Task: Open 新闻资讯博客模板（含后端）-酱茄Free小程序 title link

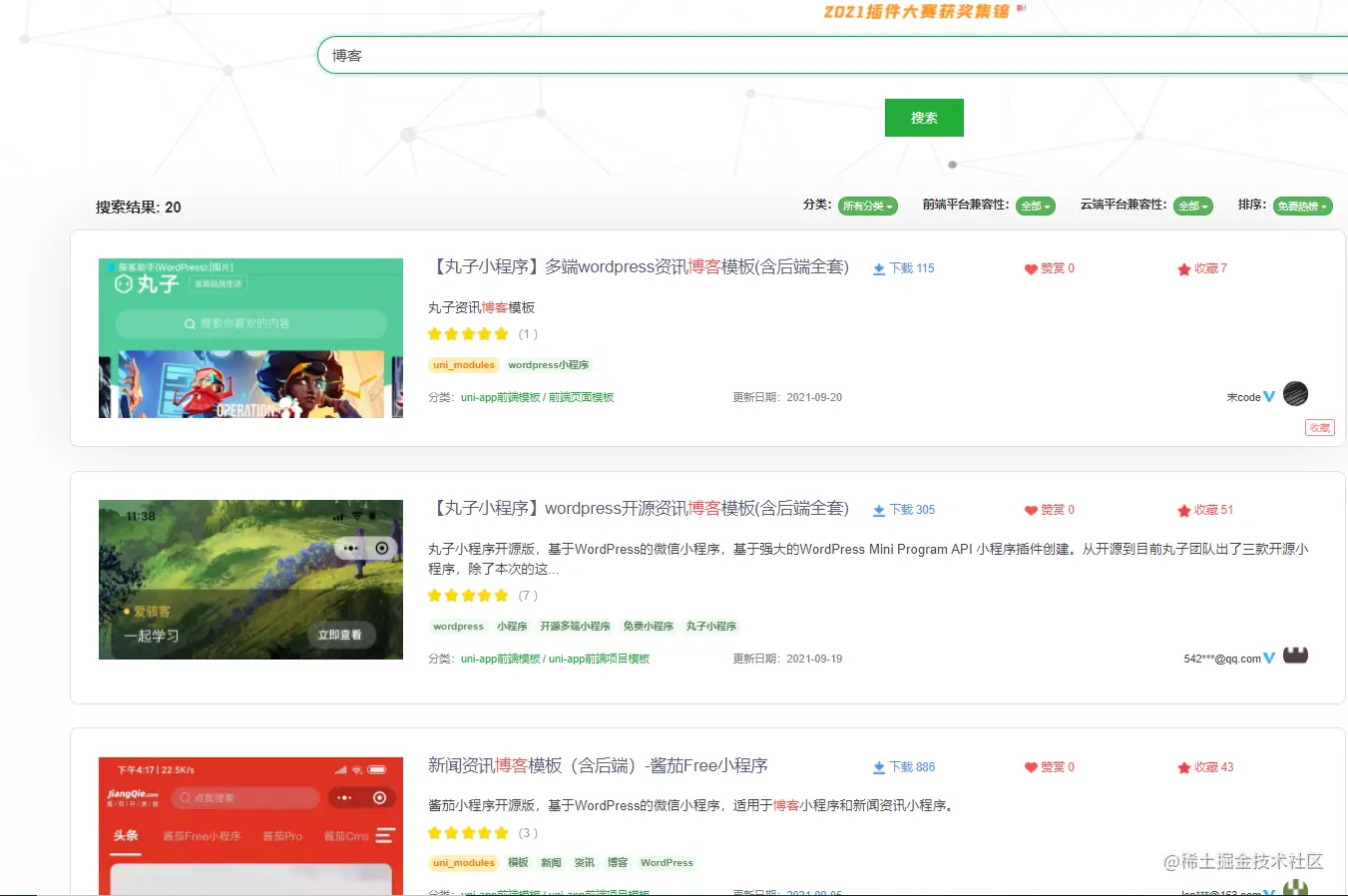Action: click(598, 766)
